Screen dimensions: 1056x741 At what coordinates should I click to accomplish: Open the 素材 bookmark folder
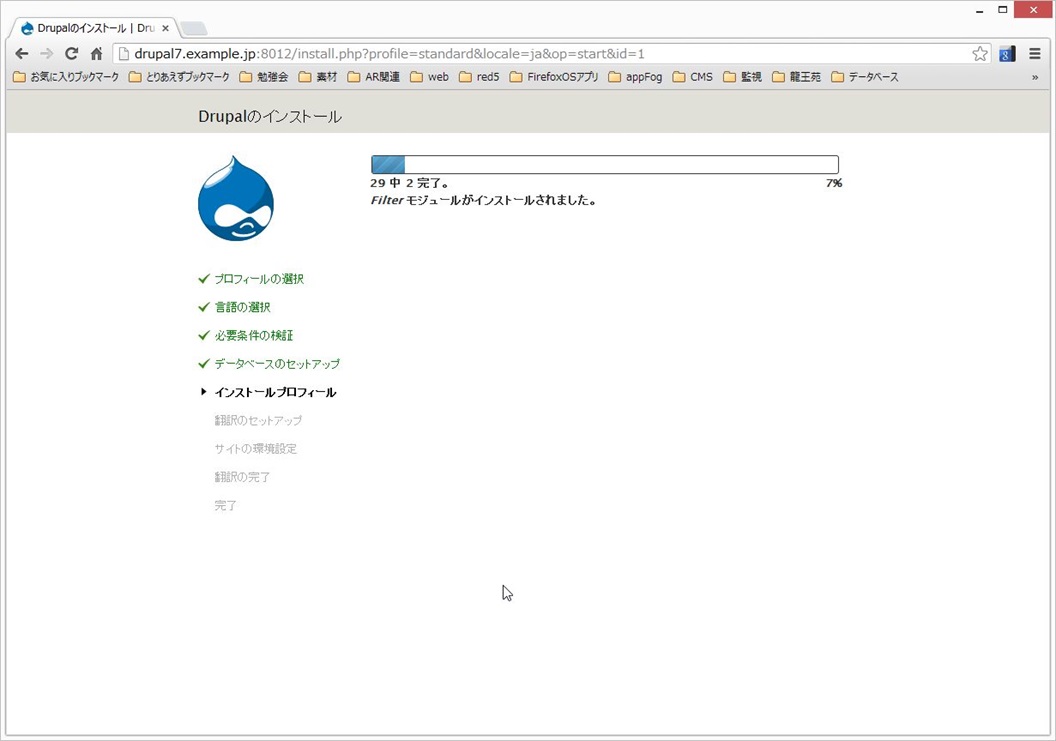click(318, 77)
